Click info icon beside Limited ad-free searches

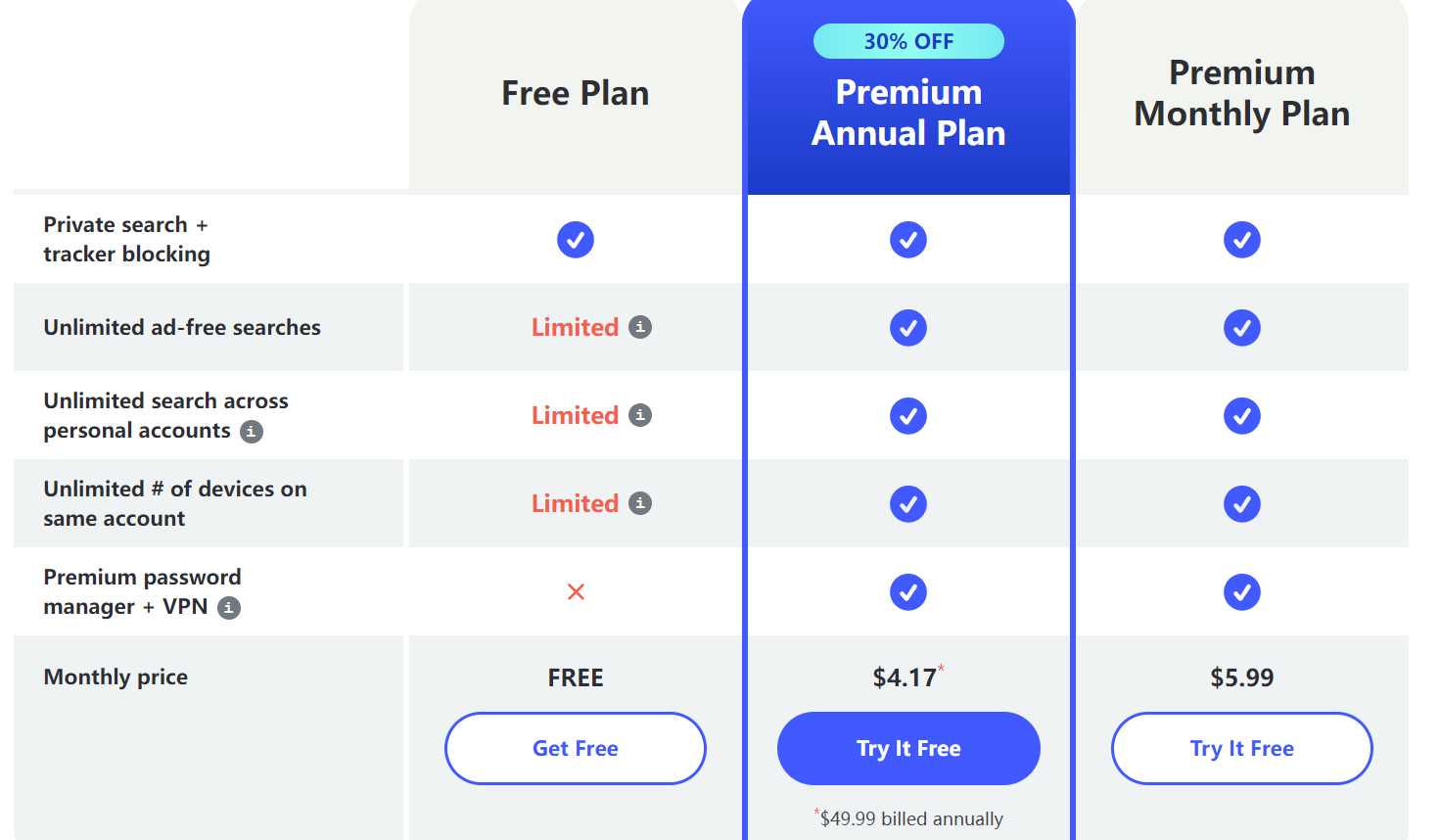(x=640, y=327)
